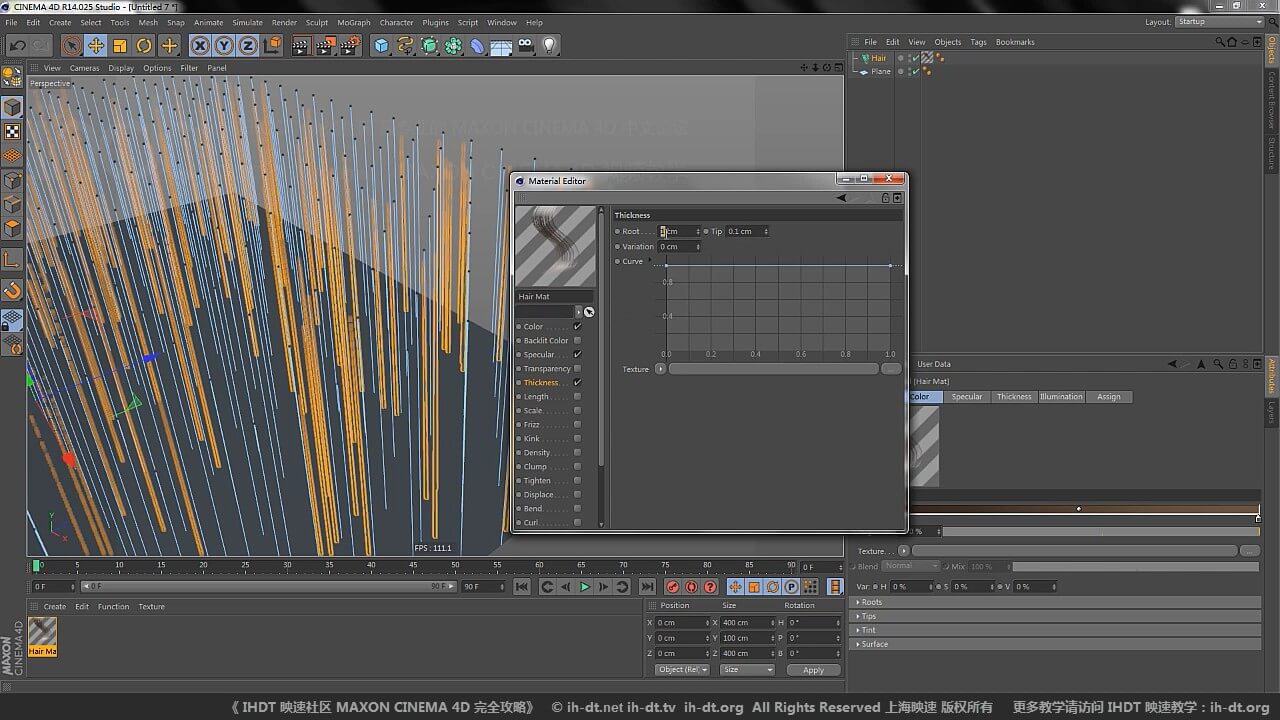Viewport: 1280px width, 720px height.
Task: Click the Record Active Objects keyframe button
Action: [x=673, y=587]
